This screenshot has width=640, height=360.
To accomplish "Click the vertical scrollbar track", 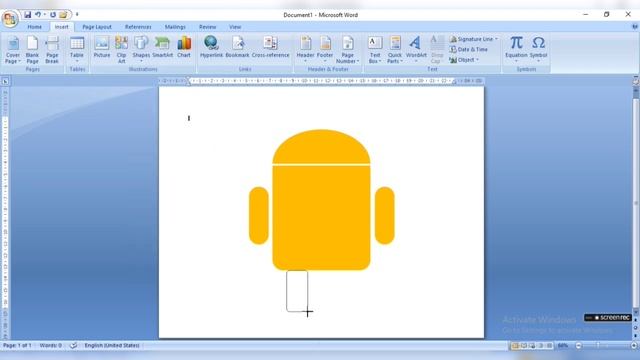I will tap(636, 204).
